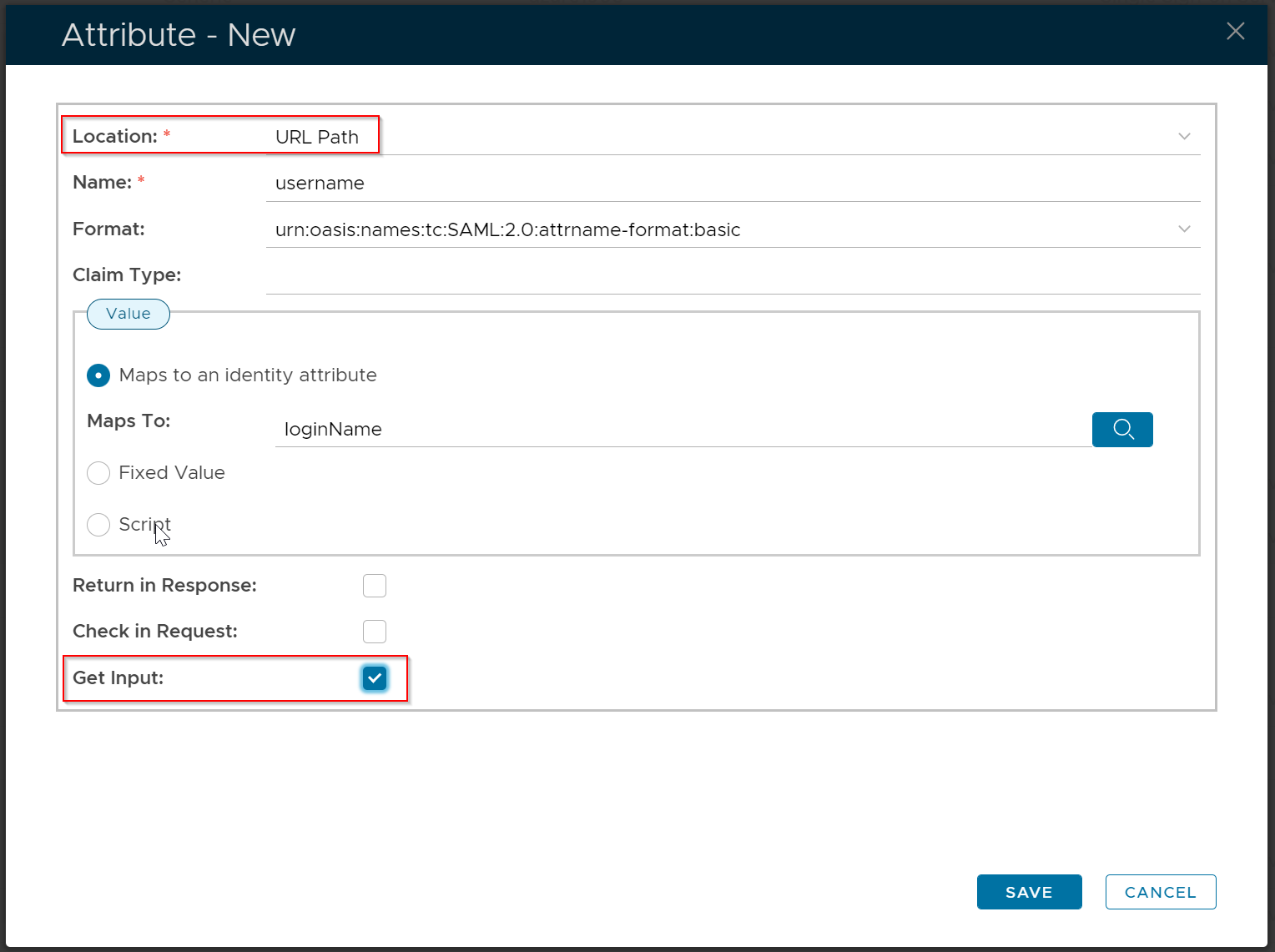Click the urn:oasis attrname-format value
1275x952 pixels.
tap(507, 230)
